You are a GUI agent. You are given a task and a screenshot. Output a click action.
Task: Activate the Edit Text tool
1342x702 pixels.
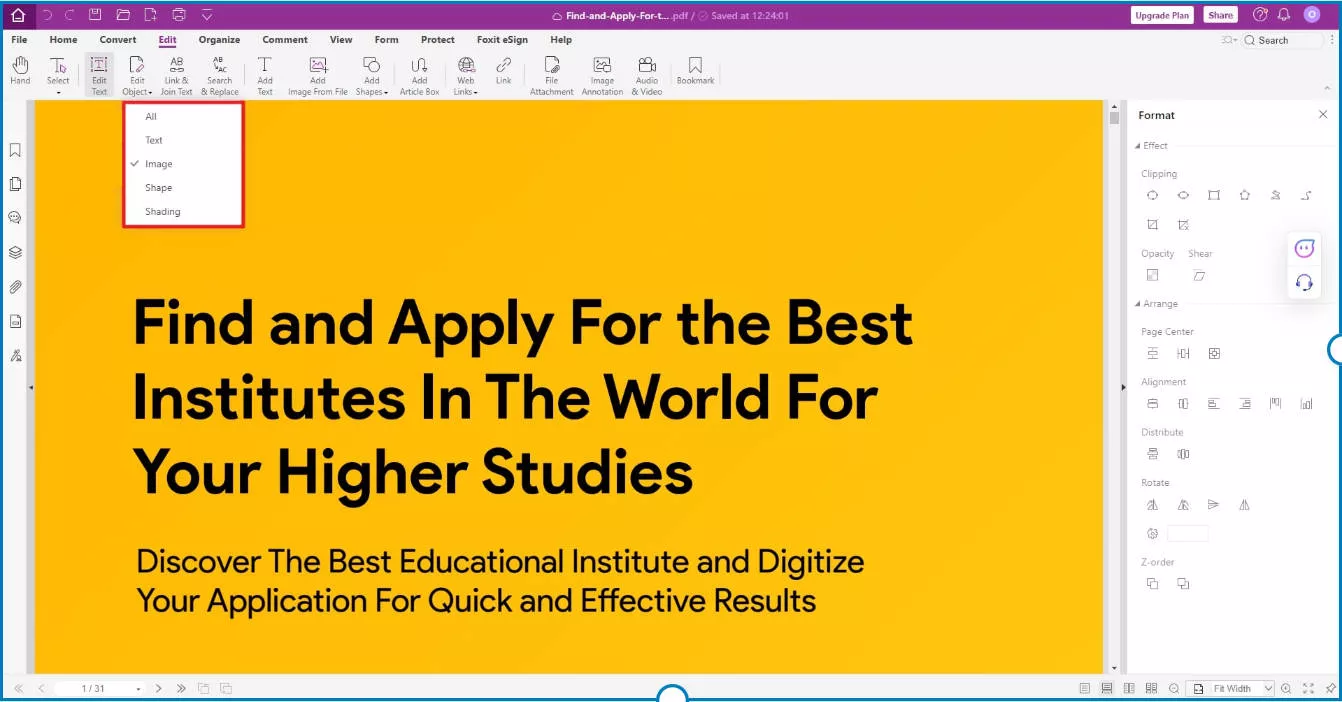point(99,75)
